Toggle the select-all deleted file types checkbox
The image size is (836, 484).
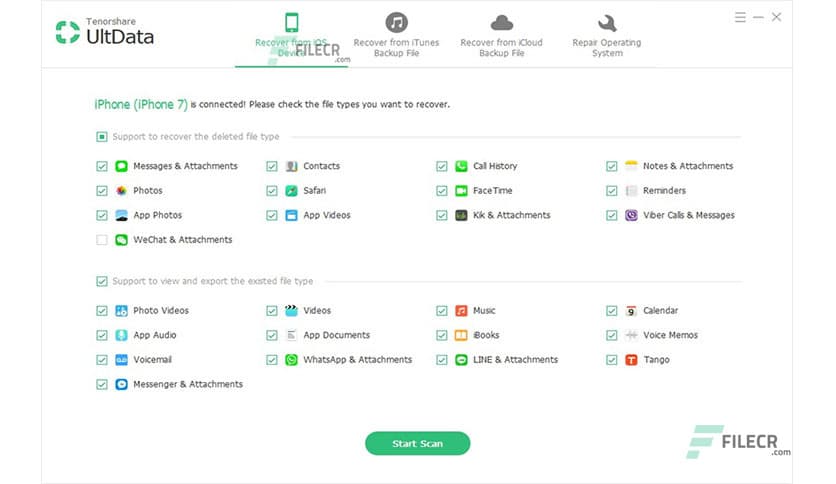(102, 137)
